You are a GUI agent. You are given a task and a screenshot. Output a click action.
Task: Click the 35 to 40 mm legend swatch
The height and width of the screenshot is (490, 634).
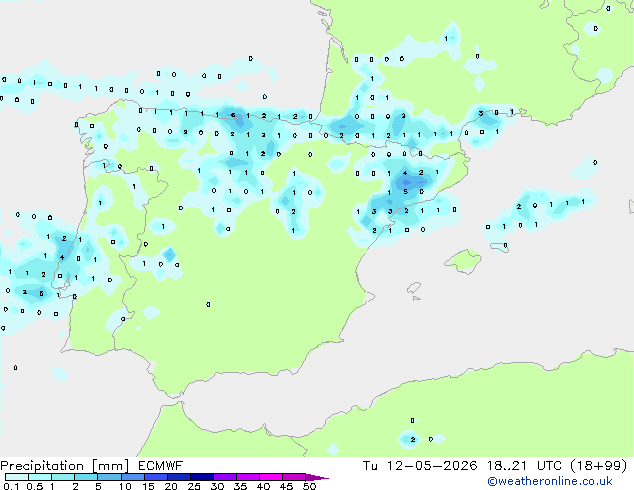248,477
